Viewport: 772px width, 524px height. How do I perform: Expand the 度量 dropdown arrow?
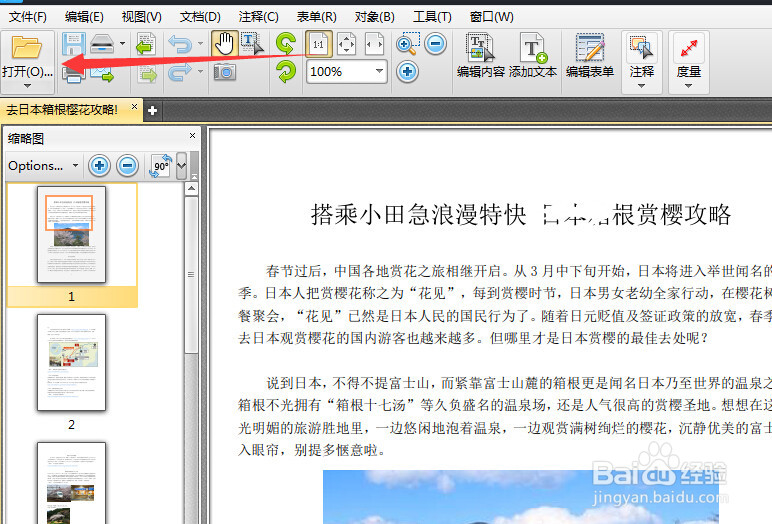(688, 86)
